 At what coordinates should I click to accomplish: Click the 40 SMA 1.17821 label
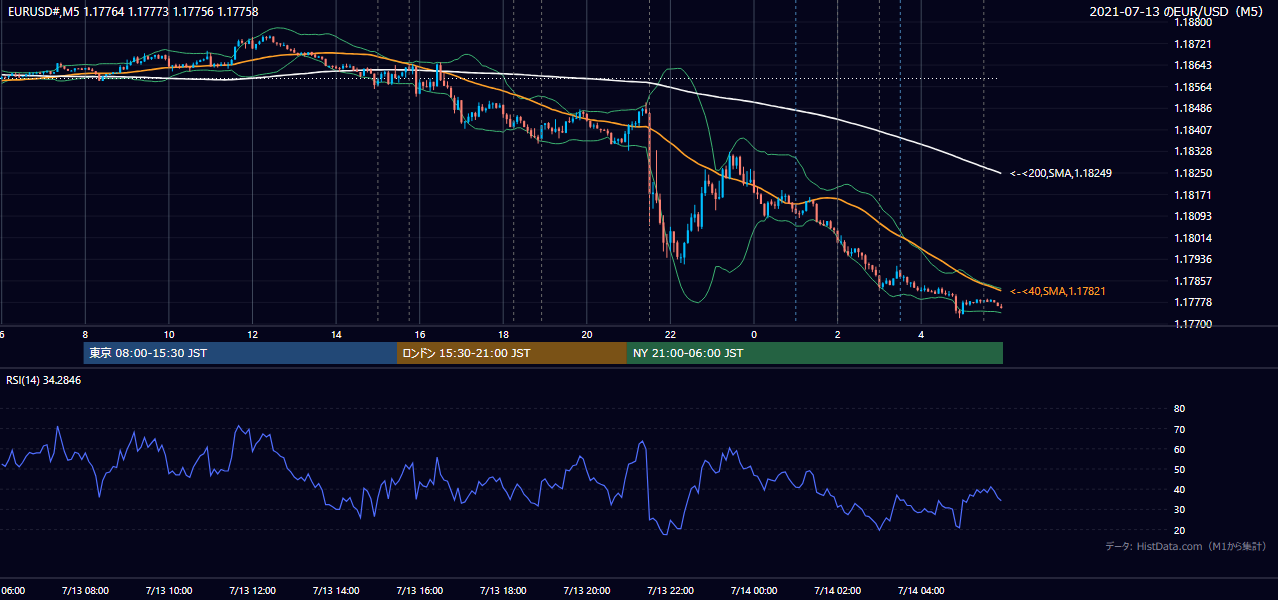click(x=1058, y=291)
